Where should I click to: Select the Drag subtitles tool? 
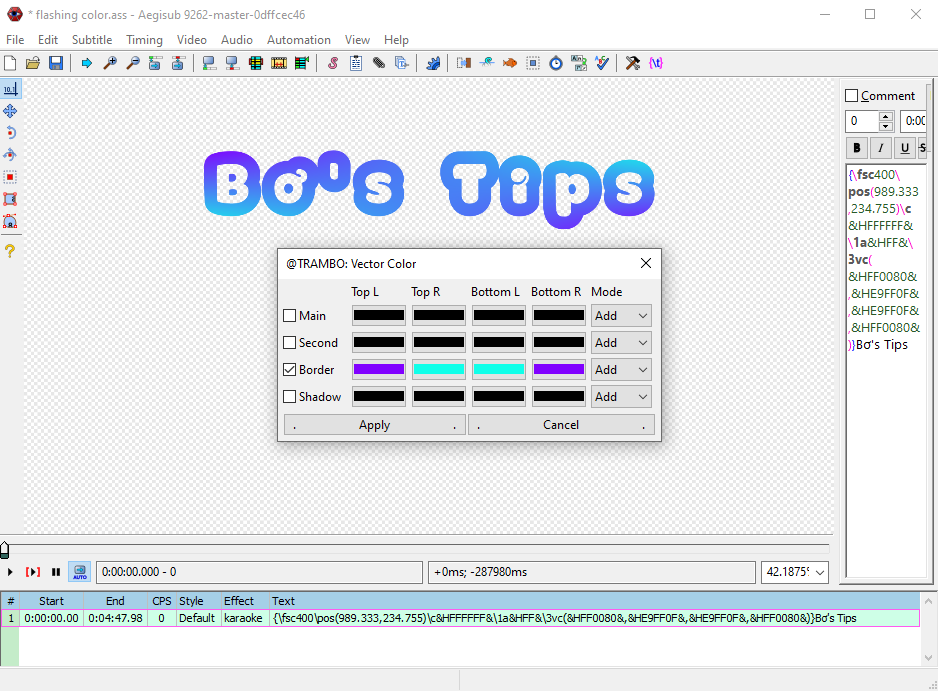point(10,111)
